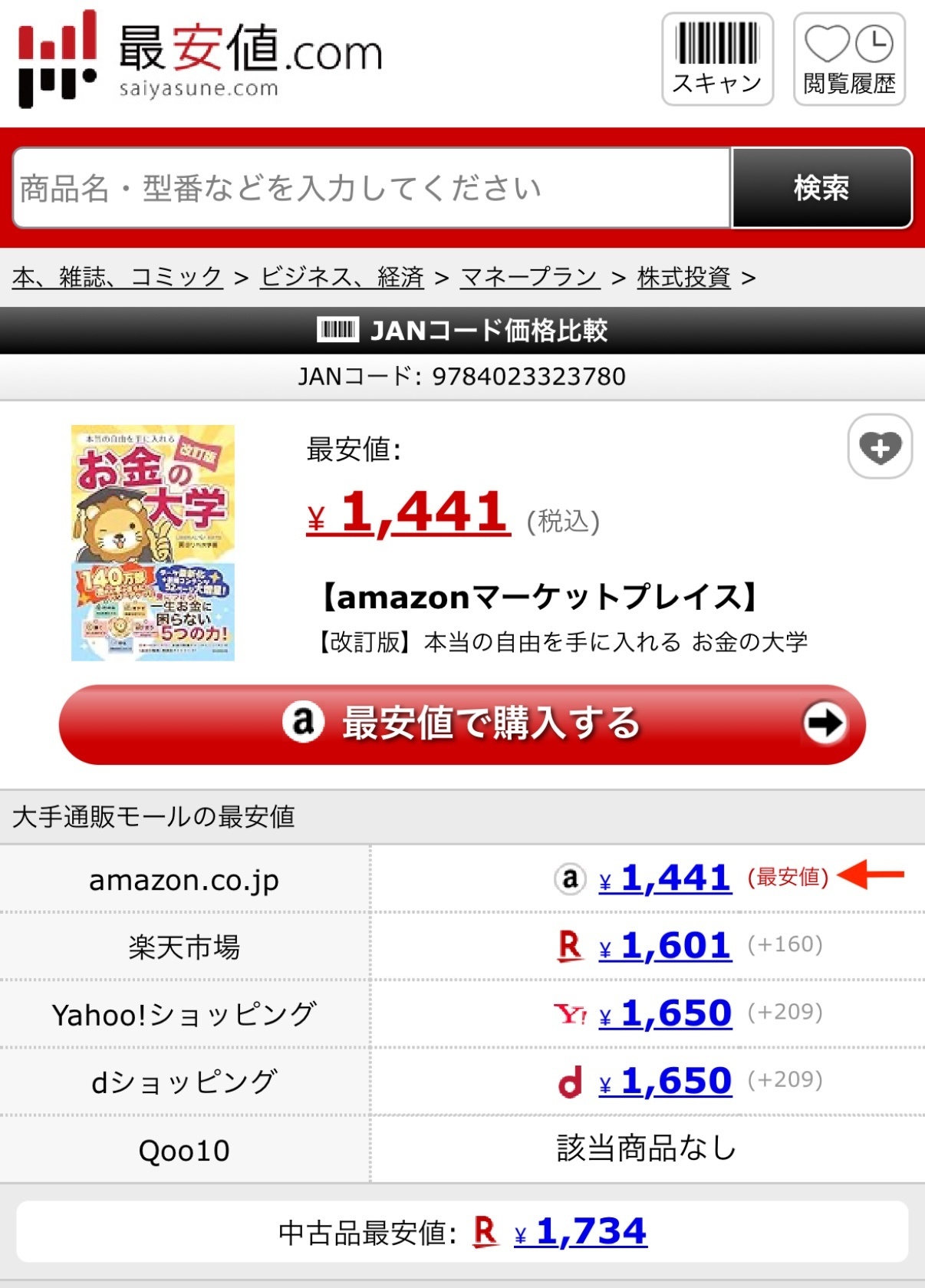Click the saiyasune.com site logo
925x1288 pixels.
[x=200, y=59]
